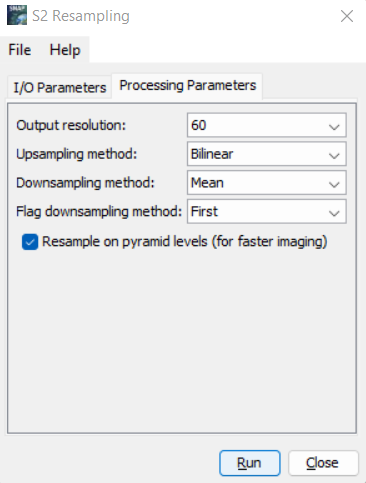Image resolution: width=366 pixels, height=483 pixels.
Task: Expand the Output resolution dropdown arrow
Action: coord(334,126)
